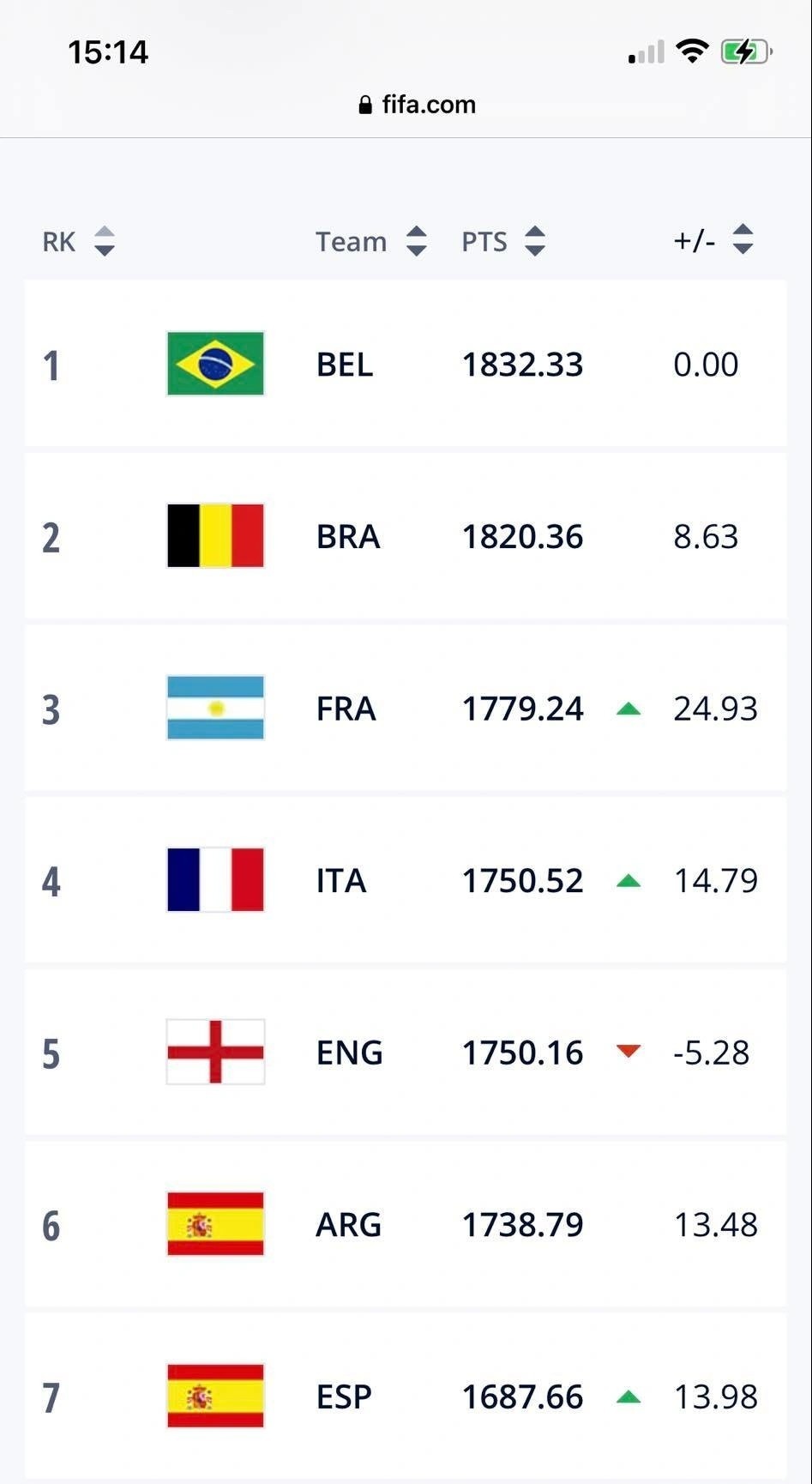Select the England St George's cross flag
This screenshot has height=1484, width=812.
point(215,1052)
